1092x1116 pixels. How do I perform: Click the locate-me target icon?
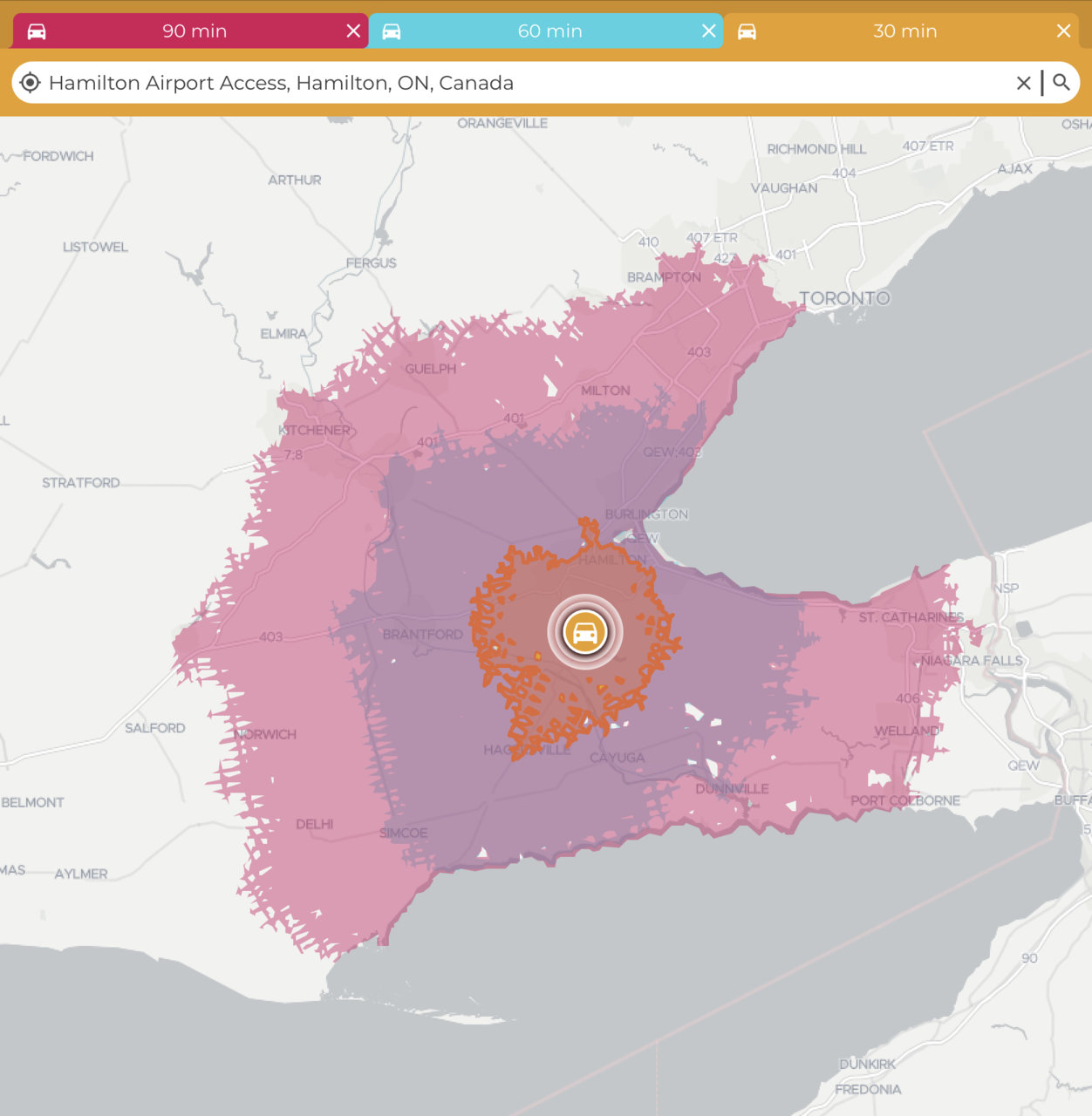pyautogui.click(x=30, y=83)
